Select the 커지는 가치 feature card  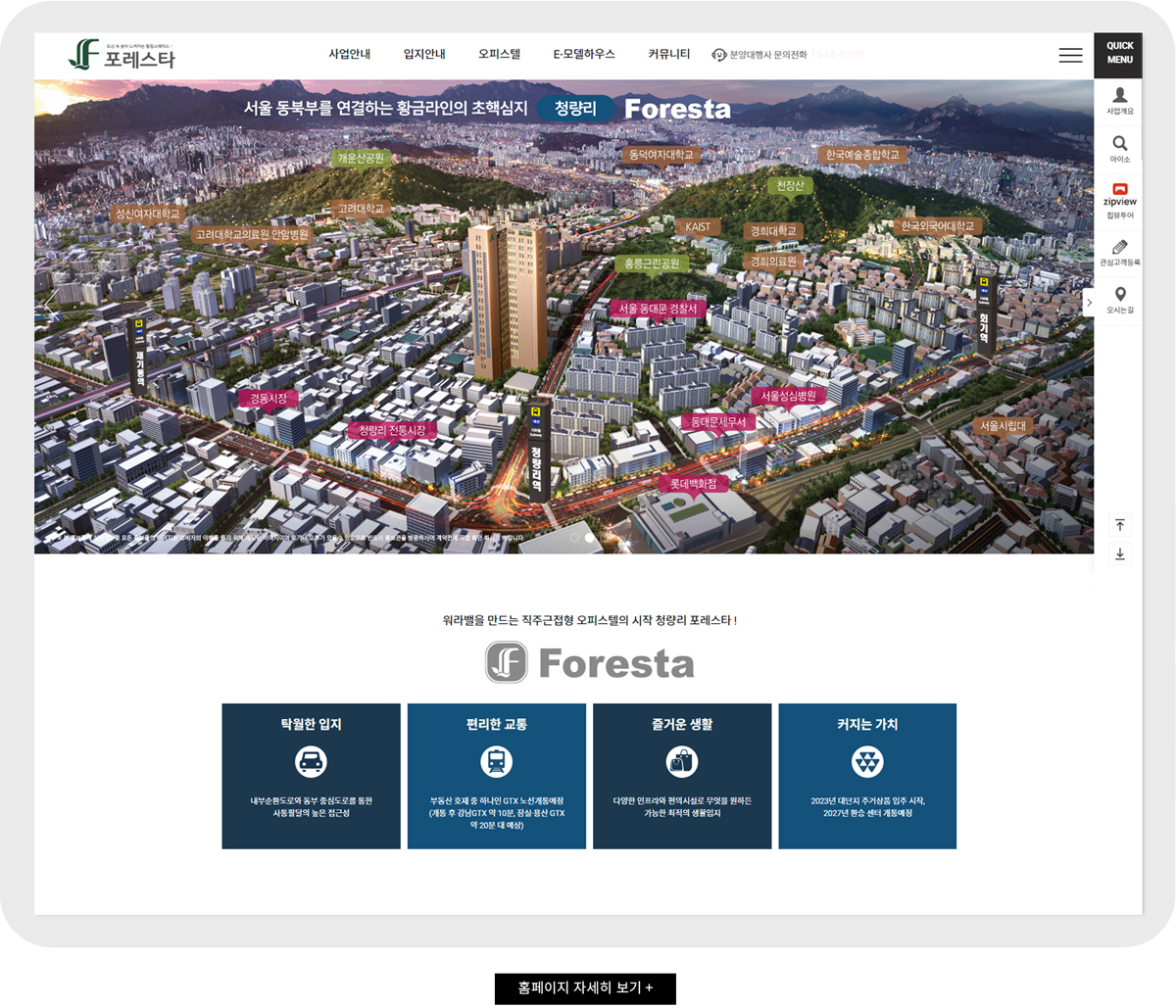pos(867,776)
